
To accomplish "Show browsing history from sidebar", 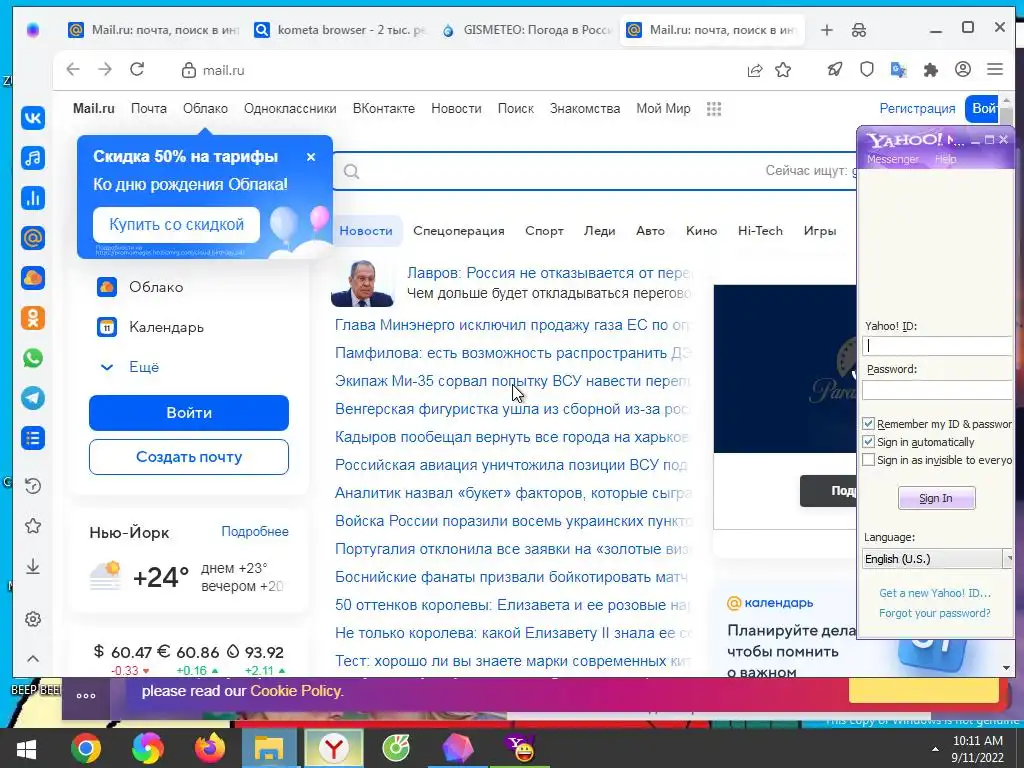I will point(33,486).
